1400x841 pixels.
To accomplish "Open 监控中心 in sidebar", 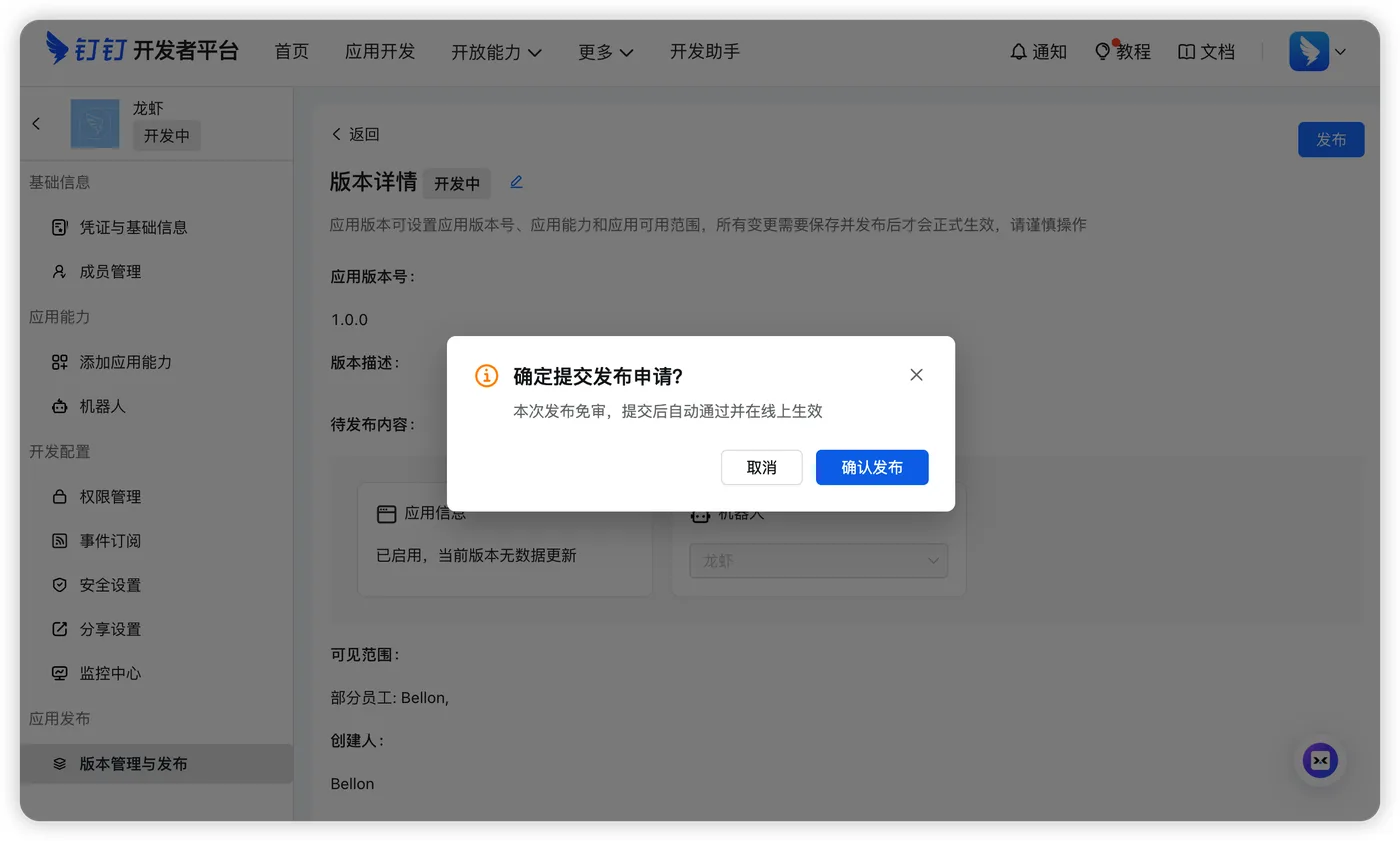I will click(x=156, y=673).
